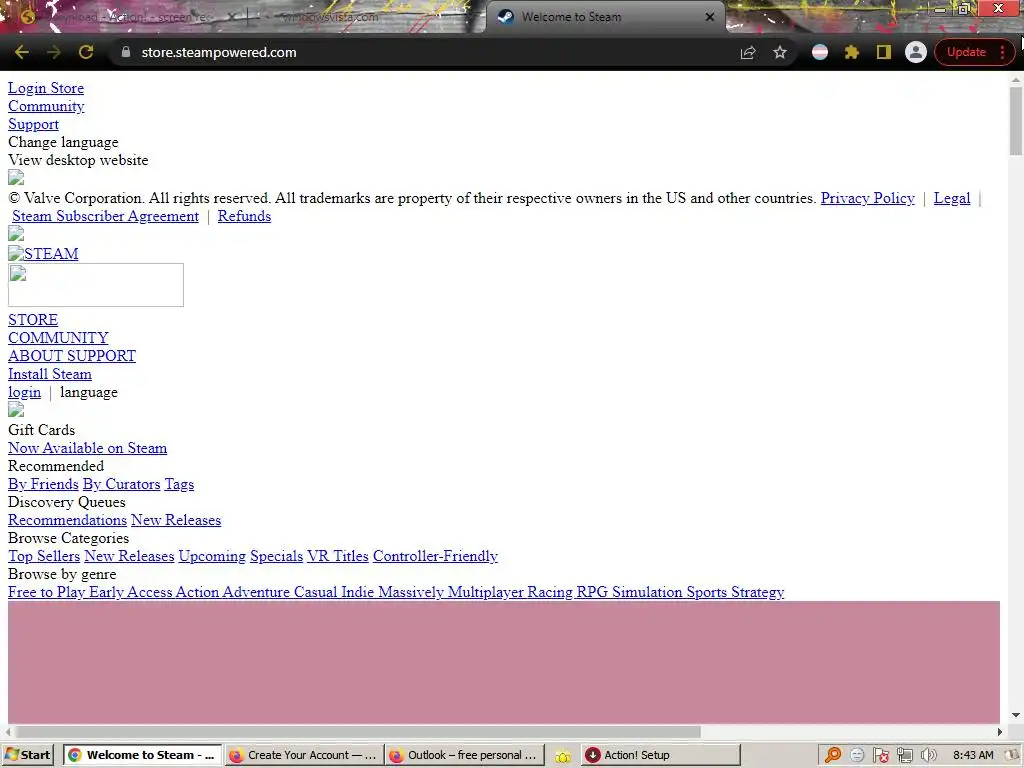Open the Tags link
This screenshot has height=768, width=1024.
(179, 484)
